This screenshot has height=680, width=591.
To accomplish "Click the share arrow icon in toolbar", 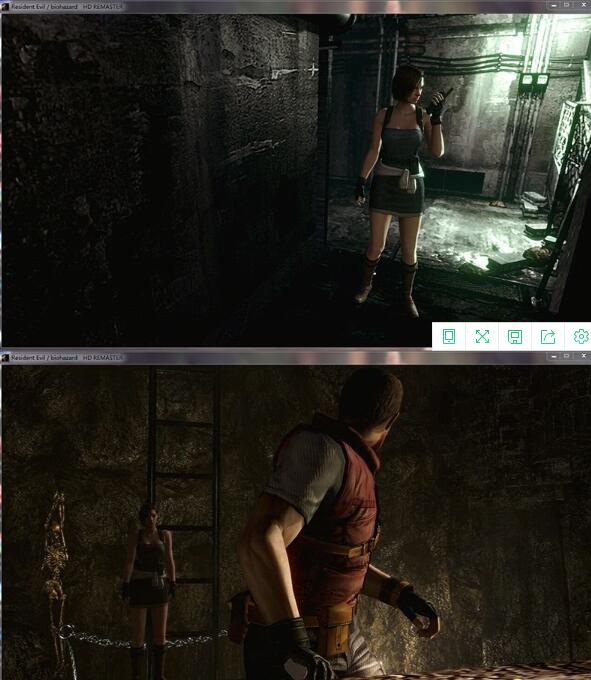I will click(548, 337).
